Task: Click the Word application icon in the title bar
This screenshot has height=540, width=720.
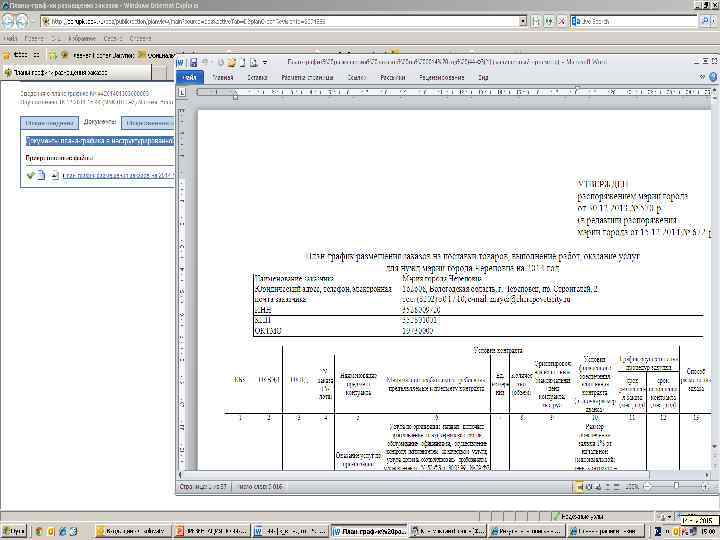Action: click(x=180, y=62)
